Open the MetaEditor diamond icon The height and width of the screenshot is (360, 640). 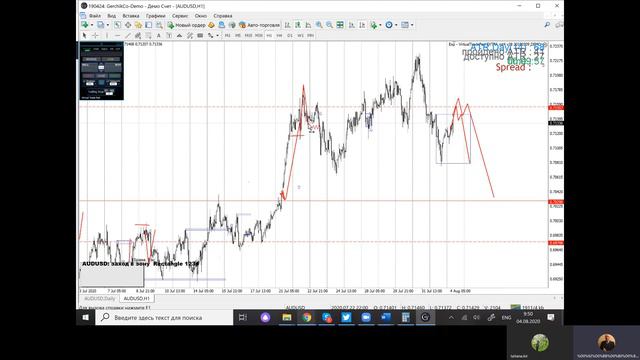pyautogui.click(x=211, y=25)
